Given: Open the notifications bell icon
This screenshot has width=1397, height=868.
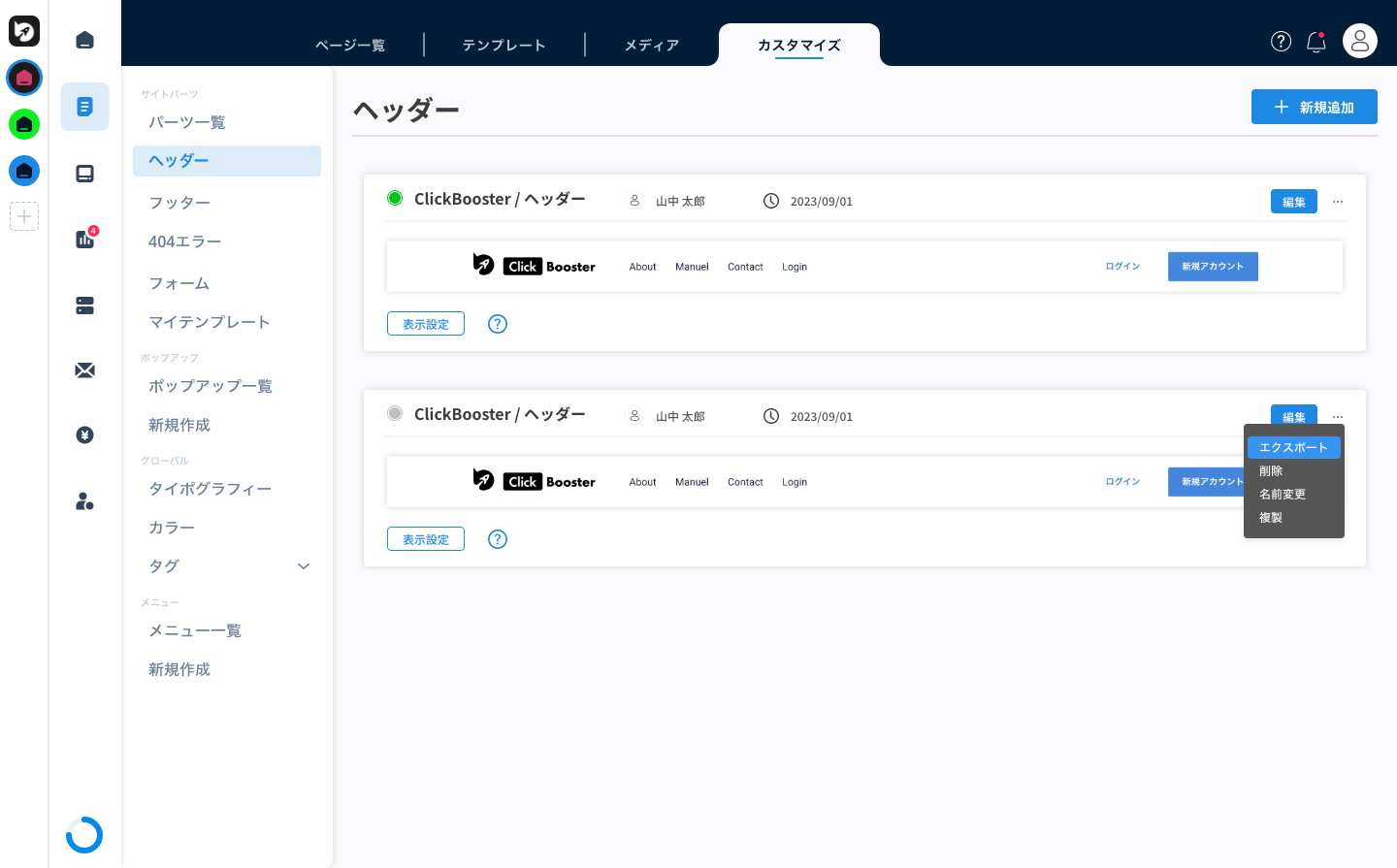Looking at the screenshot, I should point(1316,42).
